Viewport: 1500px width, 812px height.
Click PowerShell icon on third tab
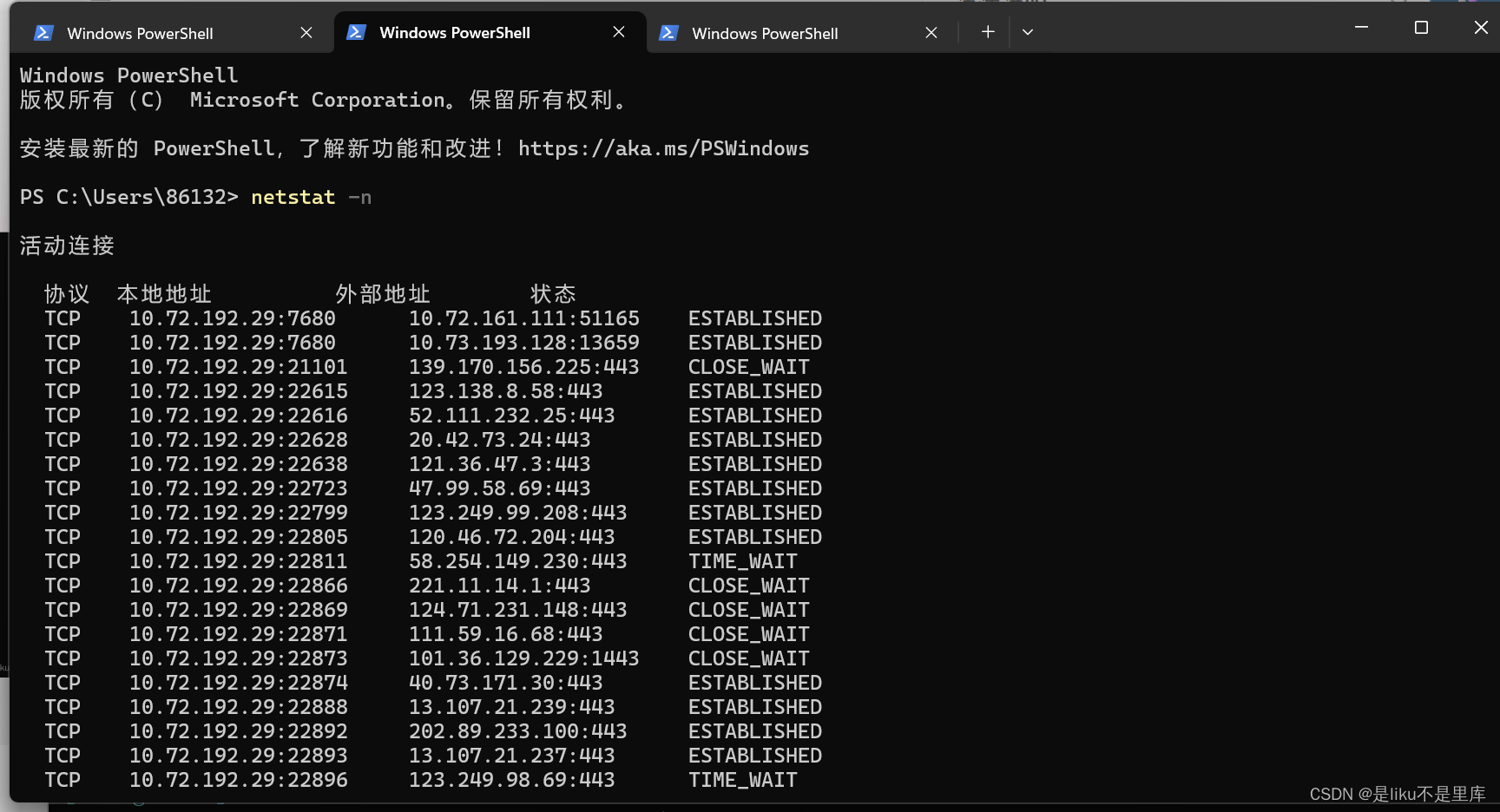(668, 33)
